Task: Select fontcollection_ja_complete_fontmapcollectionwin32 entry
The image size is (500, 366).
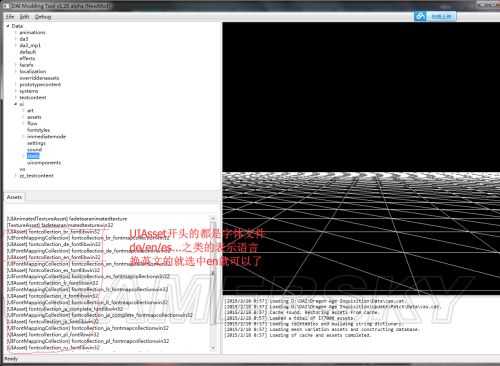Action: [100, 315]
